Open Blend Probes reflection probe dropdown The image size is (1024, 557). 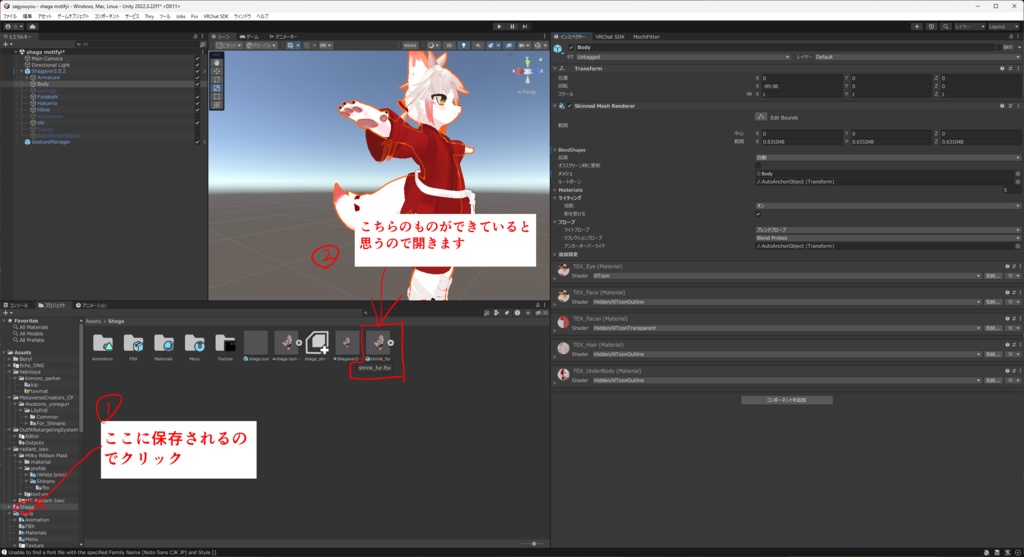[x=887, y=238]
